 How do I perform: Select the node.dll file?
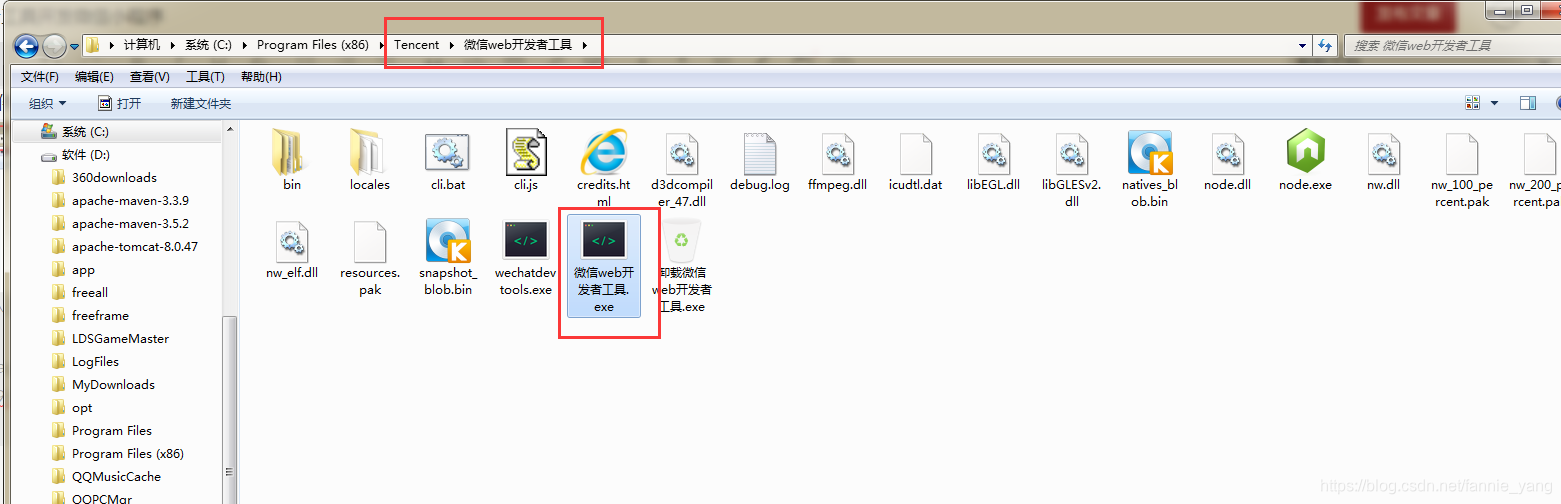point(1227,159)
